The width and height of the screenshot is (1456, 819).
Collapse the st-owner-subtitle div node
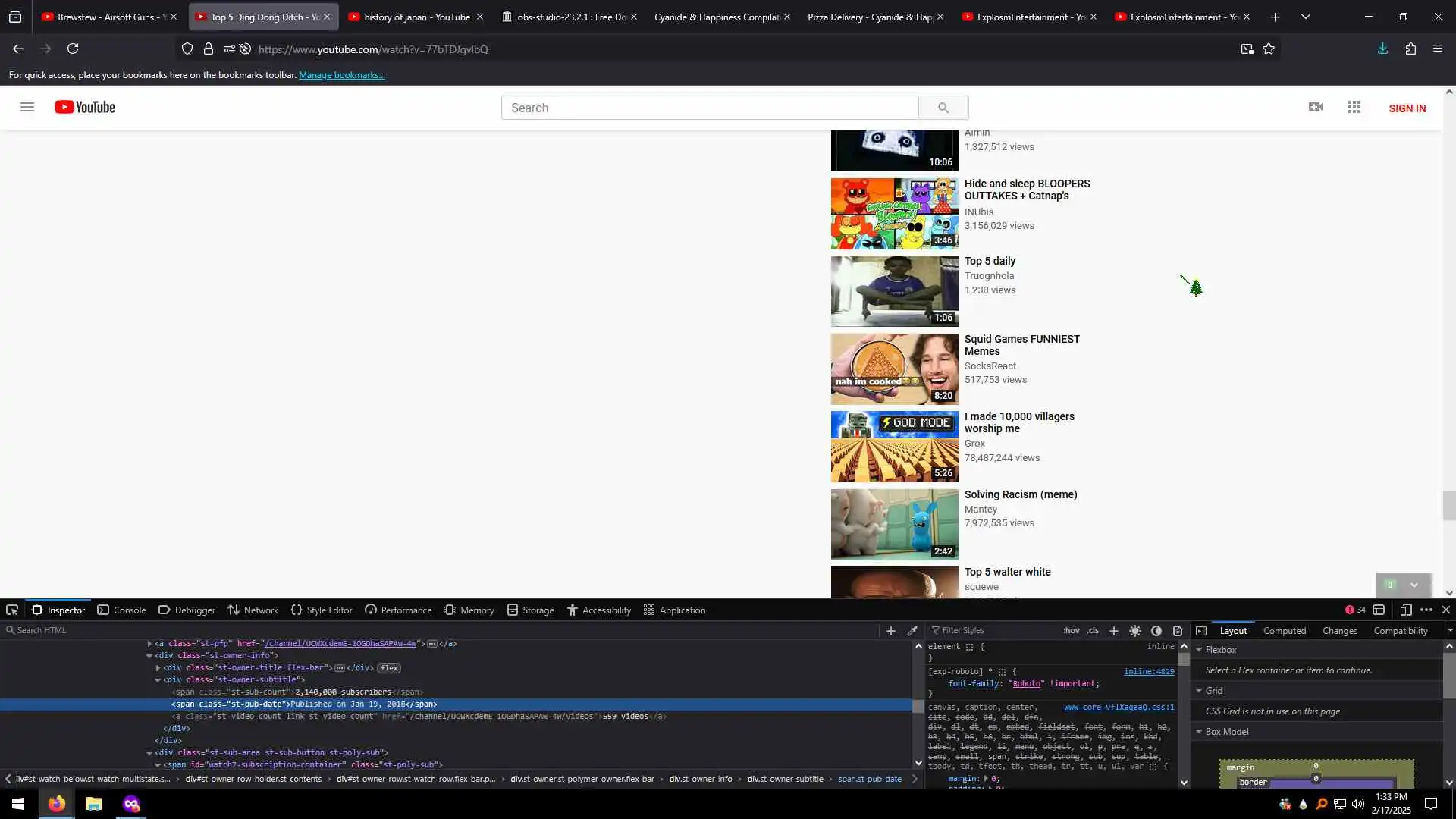[x=158, y=680]
